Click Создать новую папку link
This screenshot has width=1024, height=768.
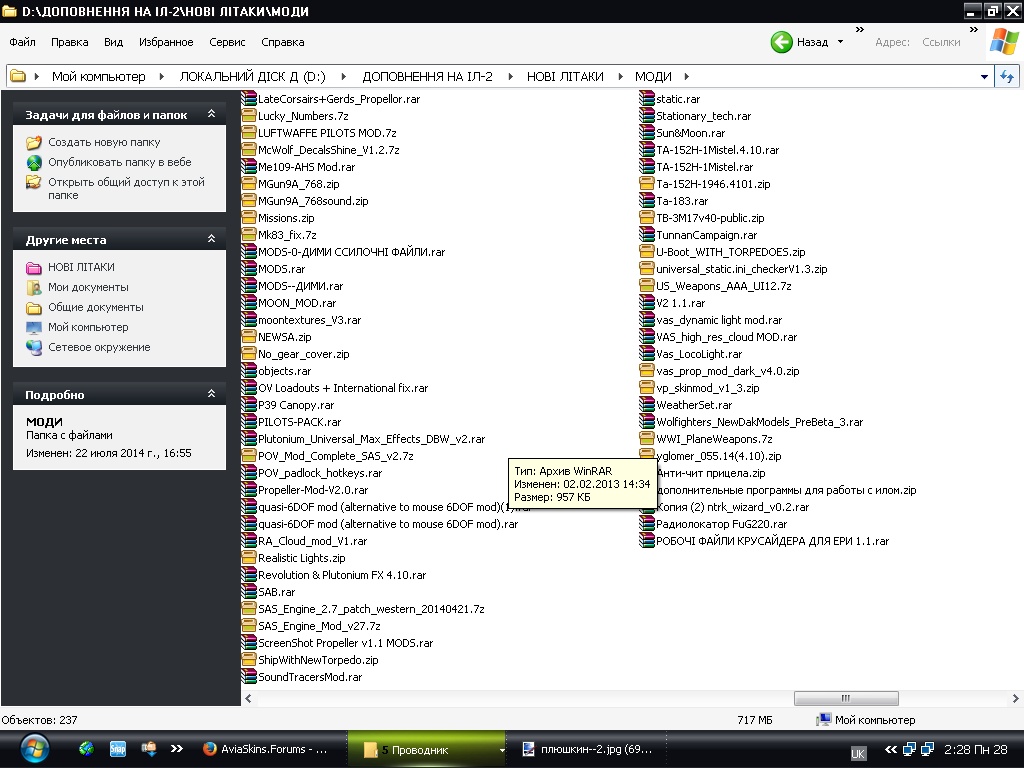click(104, 142)
